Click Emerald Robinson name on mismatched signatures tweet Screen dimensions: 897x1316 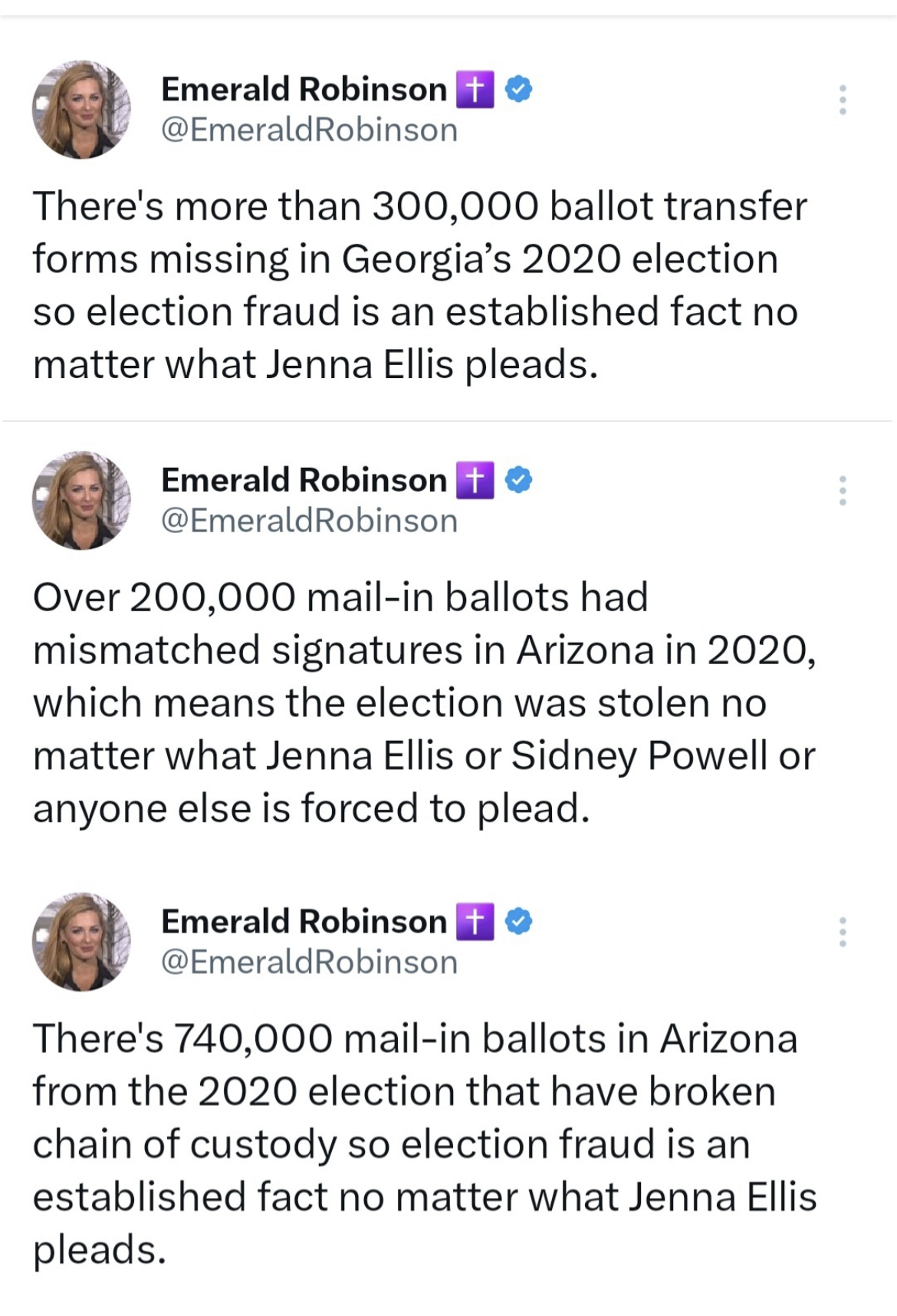(x=304, y=480)
